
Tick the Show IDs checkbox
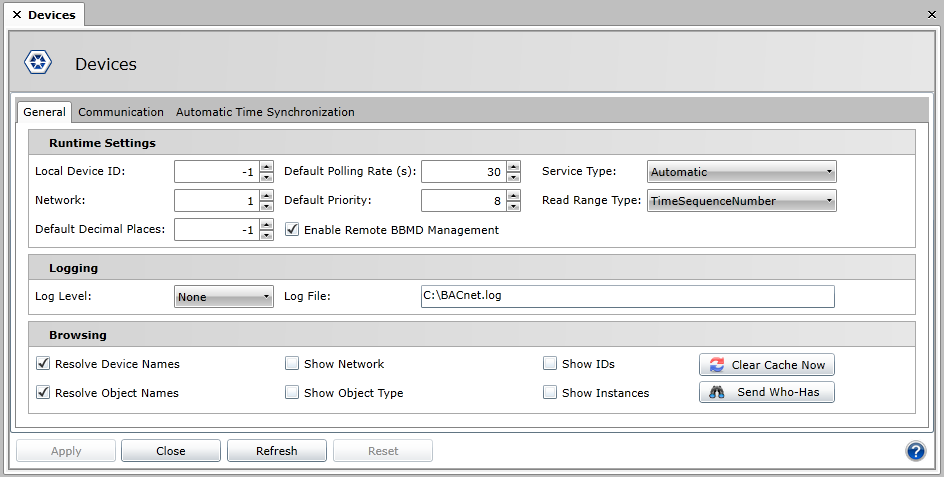pyautogui.click(x=550, y=364)
